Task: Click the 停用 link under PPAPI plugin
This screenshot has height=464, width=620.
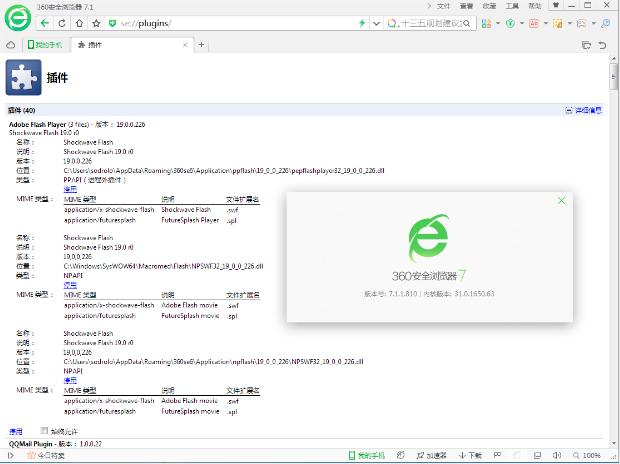Action: tap(70, 189)
